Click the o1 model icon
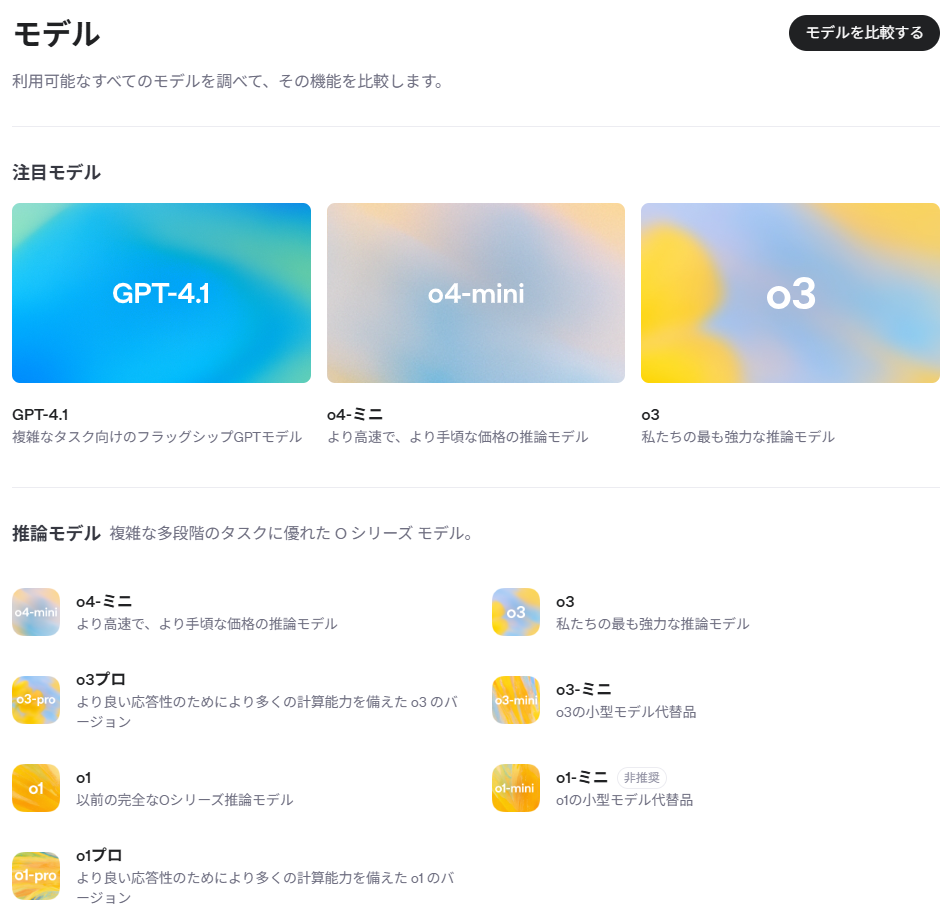This screenshot has height=917, width=951. click(x=36, y=788)
